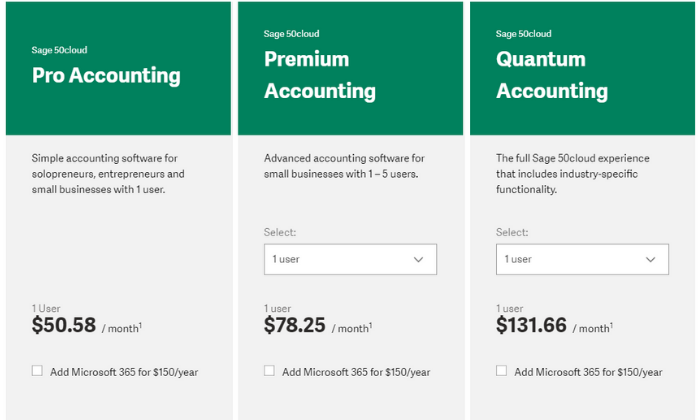Click the Quantum Accounting plan heading

pyautogui.click(x=552, y=75)
